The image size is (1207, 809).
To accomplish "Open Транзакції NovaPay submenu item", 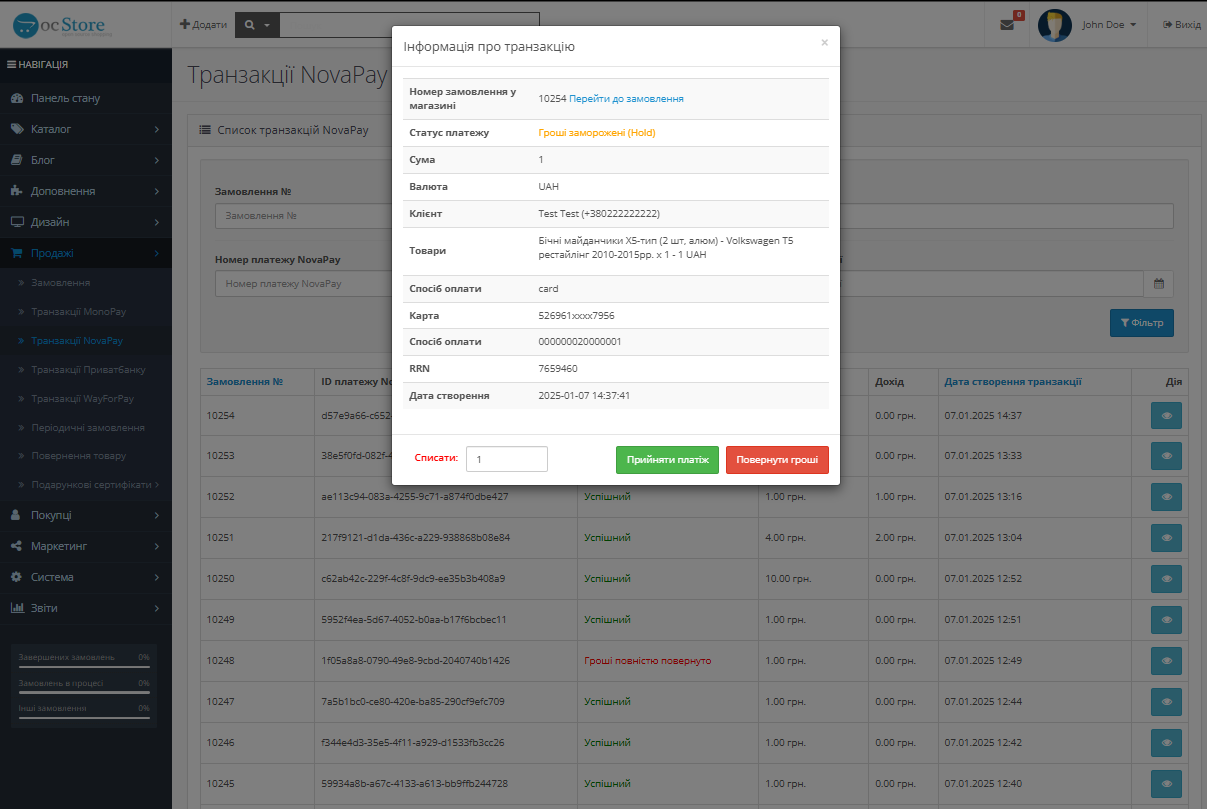I will point(86,341).
